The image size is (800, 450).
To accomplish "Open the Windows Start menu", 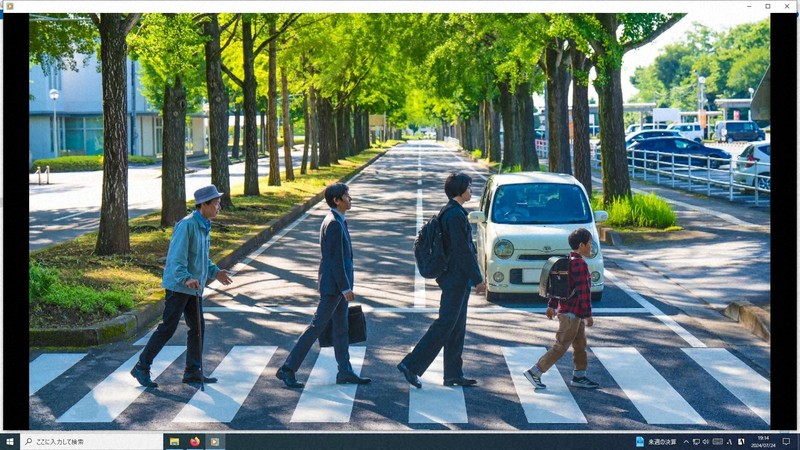I will (10, 441).
